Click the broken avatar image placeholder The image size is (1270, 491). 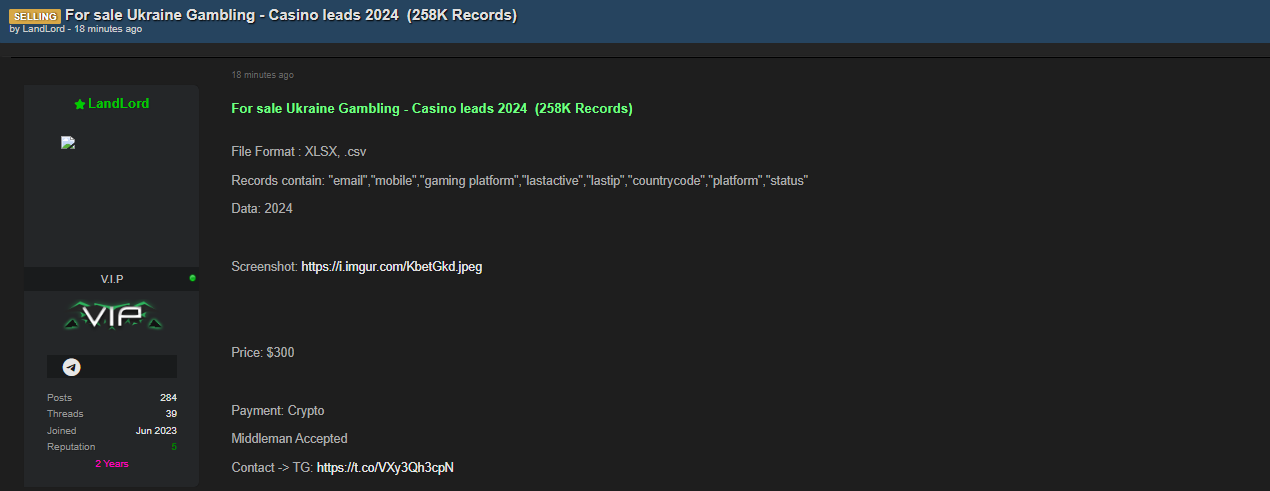(x=68, y=143)
